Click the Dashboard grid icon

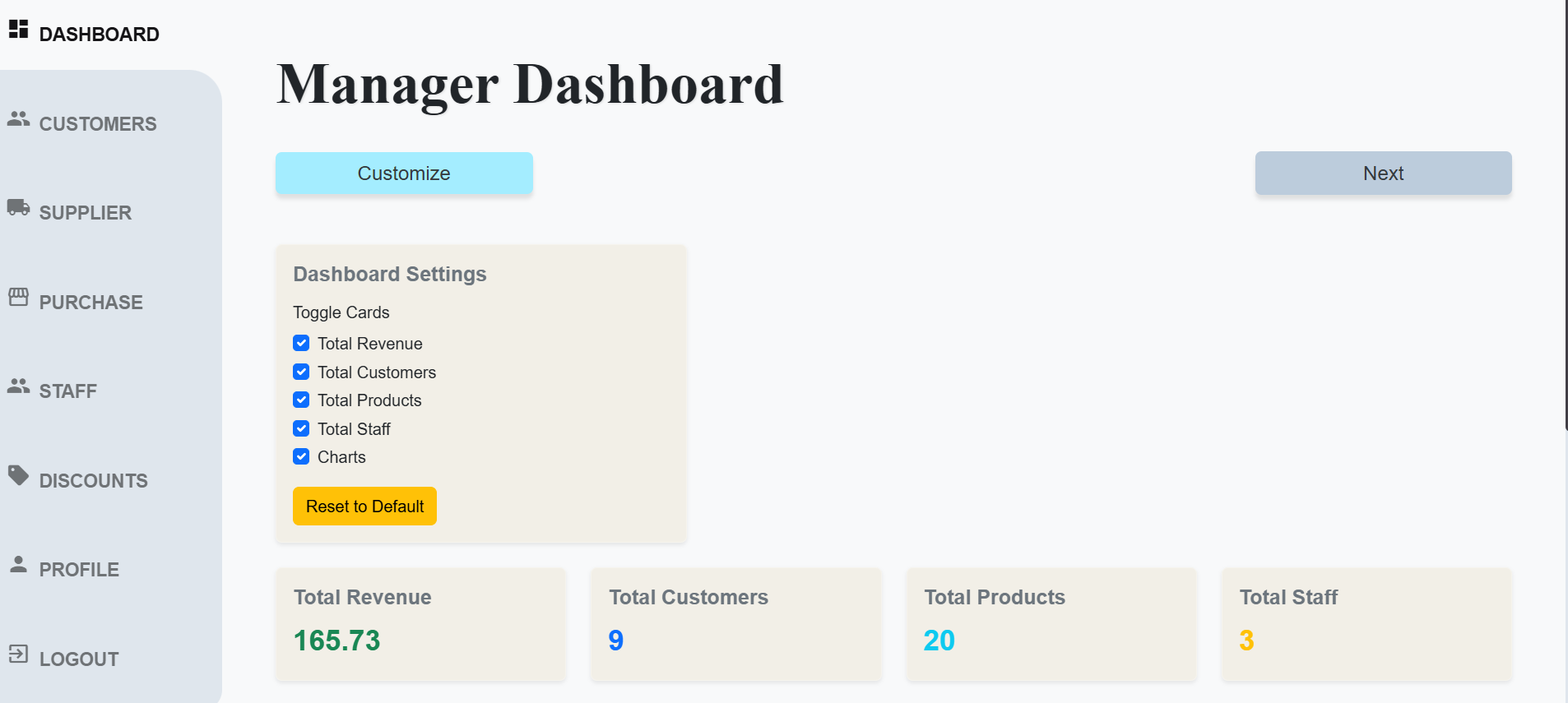tap(18, 30)
